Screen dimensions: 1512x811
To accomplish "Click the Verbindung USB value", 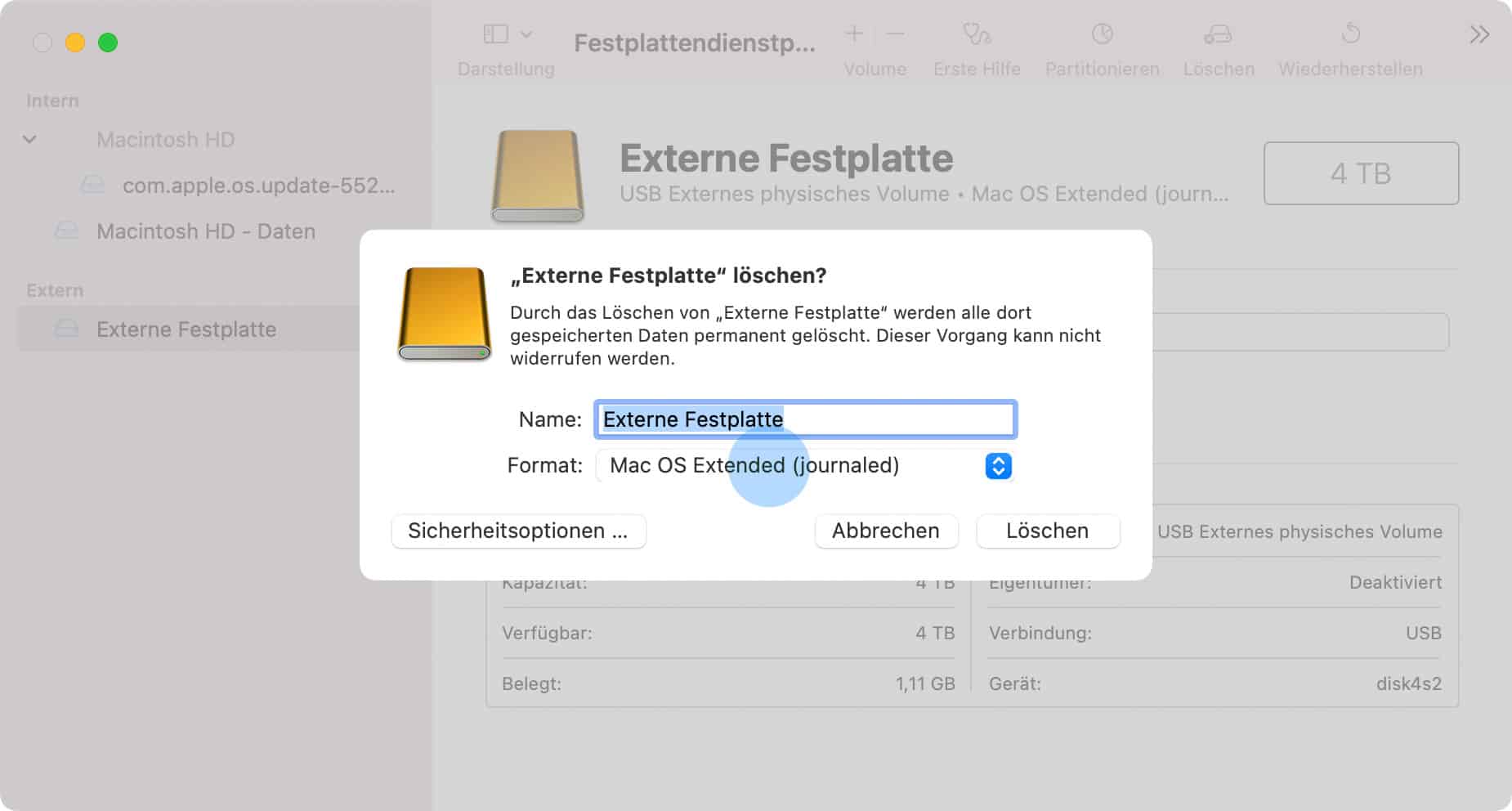I will (x=1423, y=633).
